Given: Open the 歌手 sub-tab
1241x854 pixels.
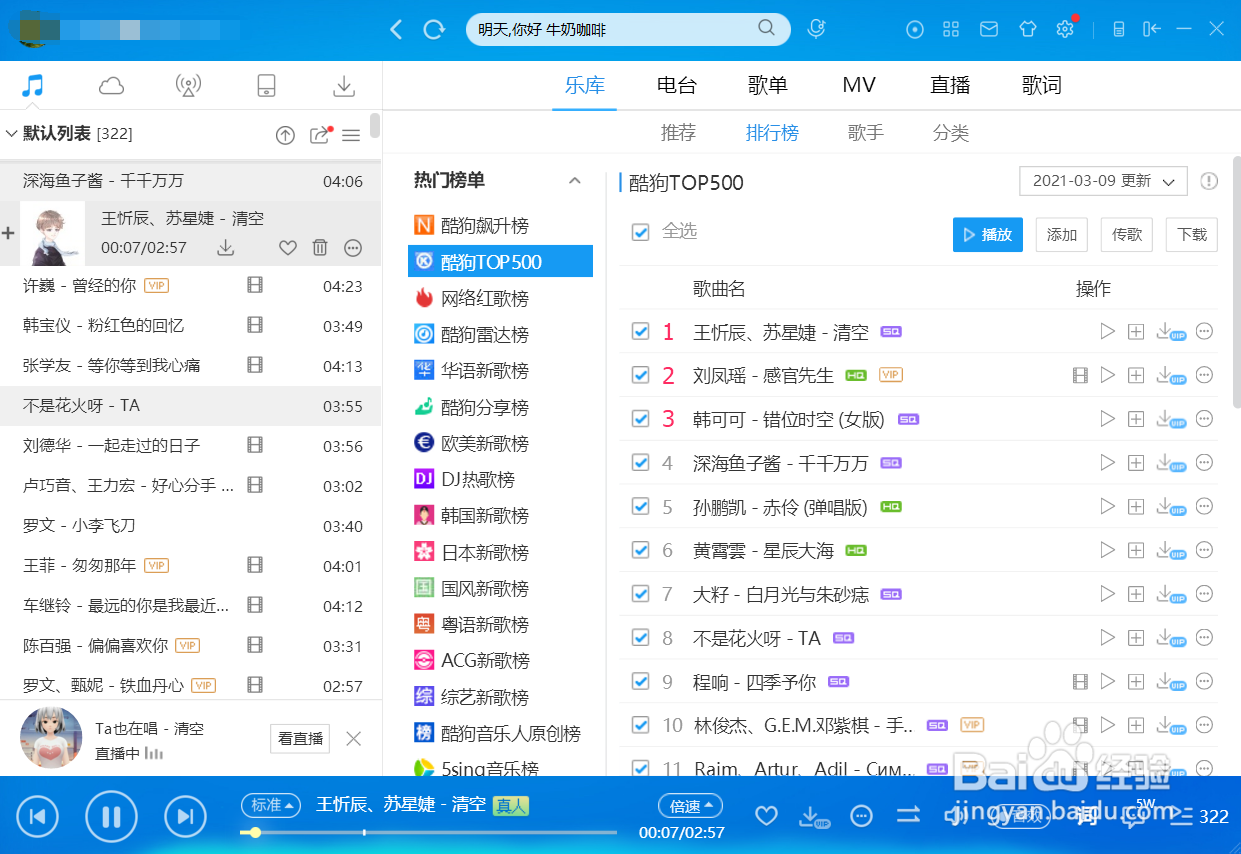Looking at the screenshot, I should [866, 133].
